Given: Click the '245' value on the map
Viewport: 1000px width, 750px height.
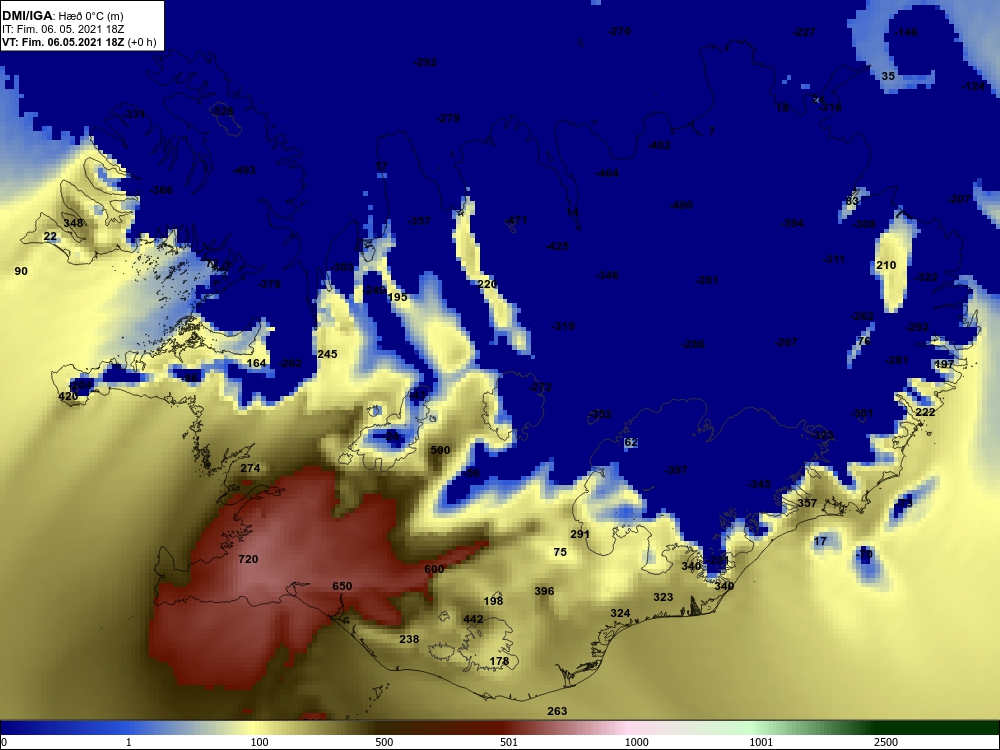Looking at the screenshot, I should click(327, 354).
